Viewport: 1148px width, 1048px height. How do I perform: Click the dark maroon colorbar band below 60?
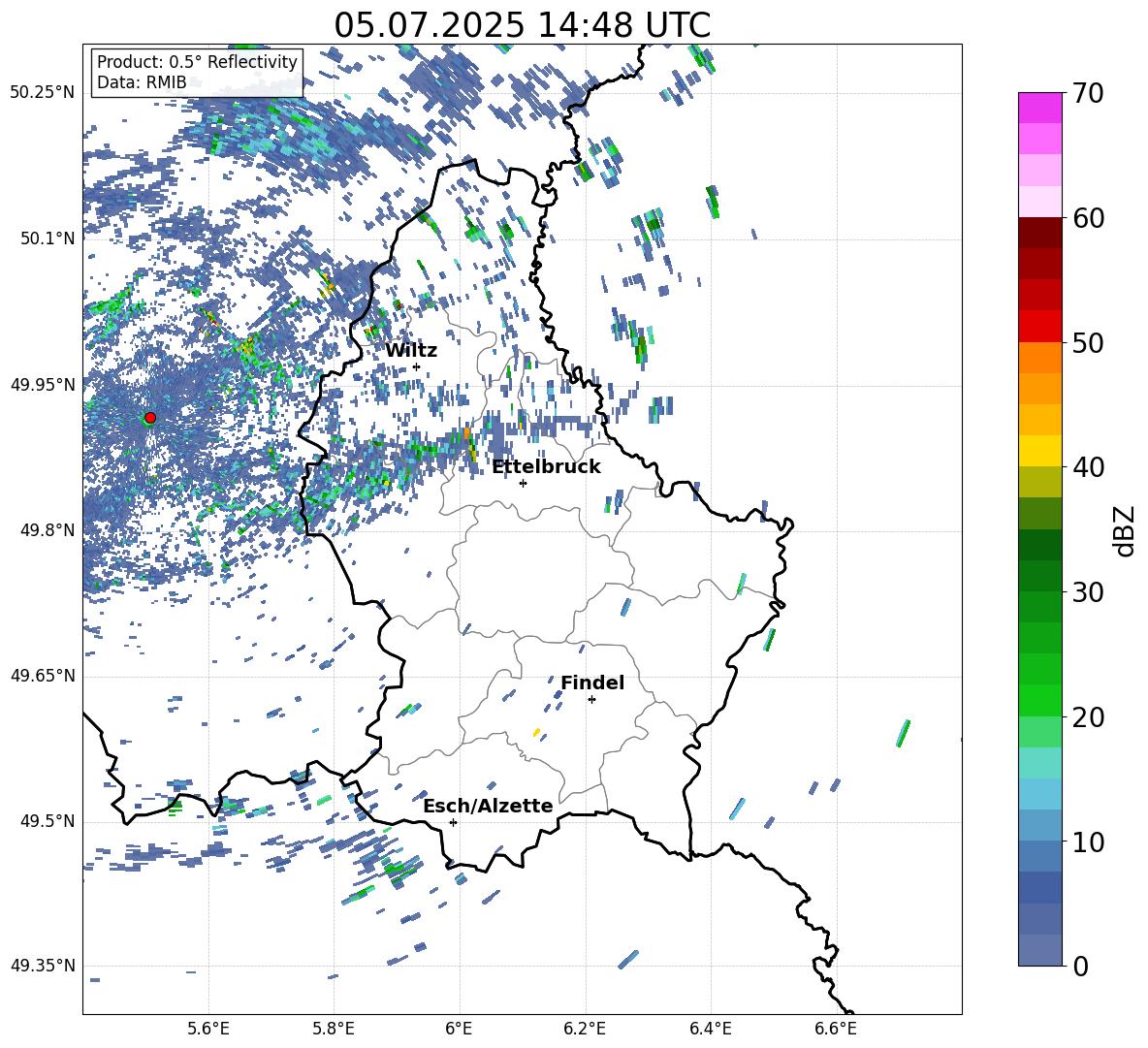[1039, 233]
